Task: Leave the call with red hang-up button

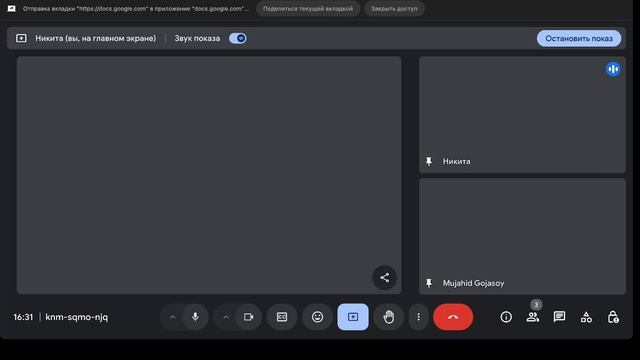Action: tap(453, 317)
